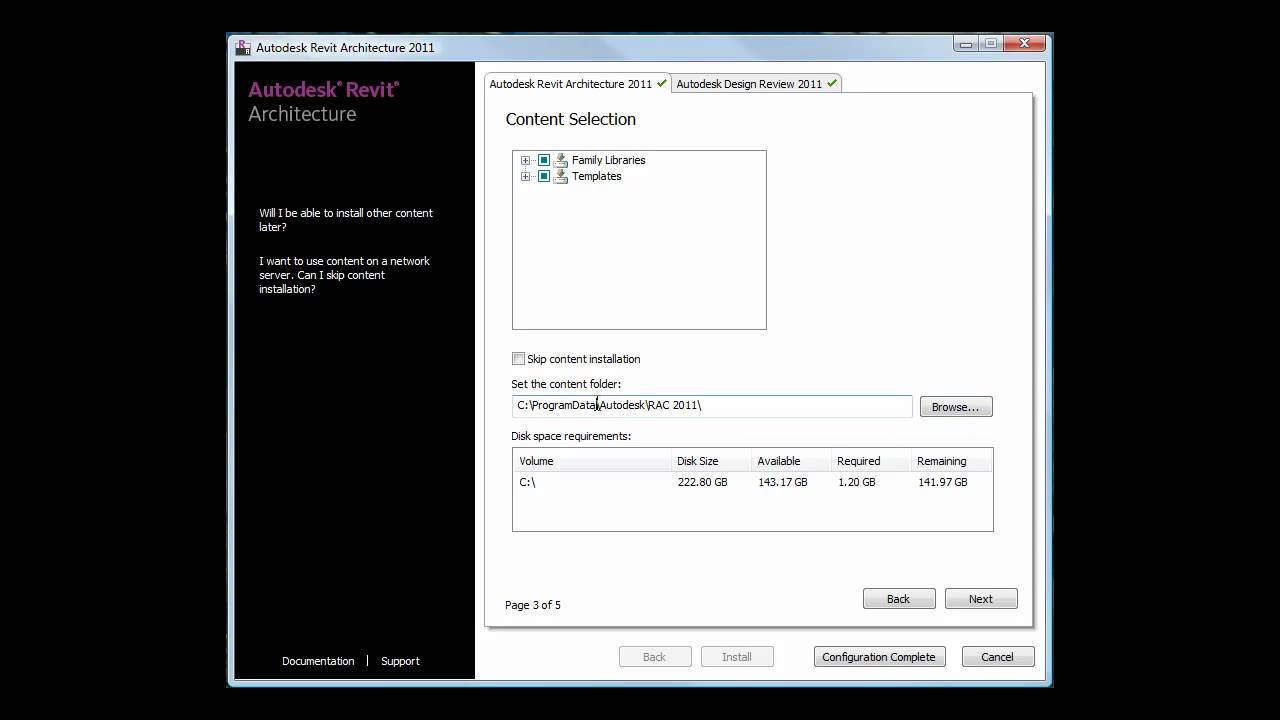Image resolution: width=1280 pixels, height=720 pixels.
Task: Click the green checkmark on the Design Review tab
Action: coord(832,83)
